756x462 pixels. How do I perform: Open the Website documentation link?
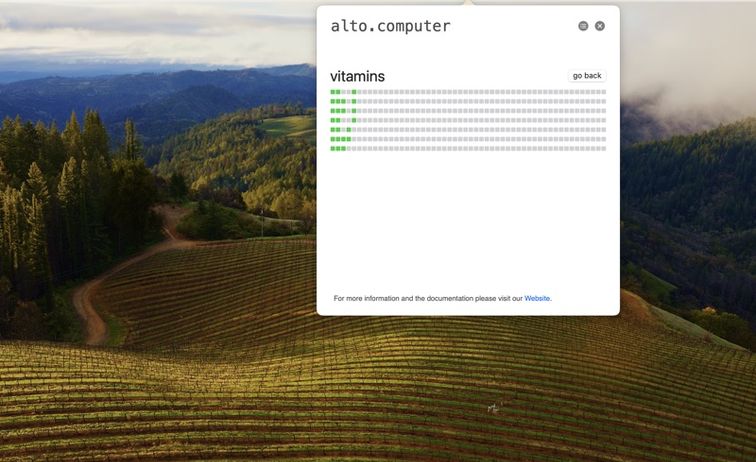click(537, 299)
